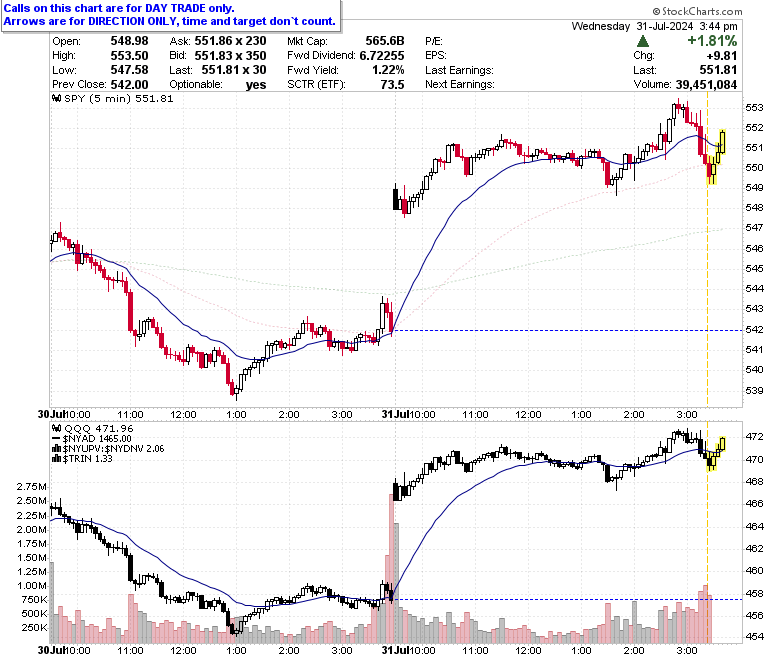The width and height of the screenshot is (780, 659).
Task: Click the blue dashed 542 previous-close line on SPY chart
Action: tap(567, 330)
